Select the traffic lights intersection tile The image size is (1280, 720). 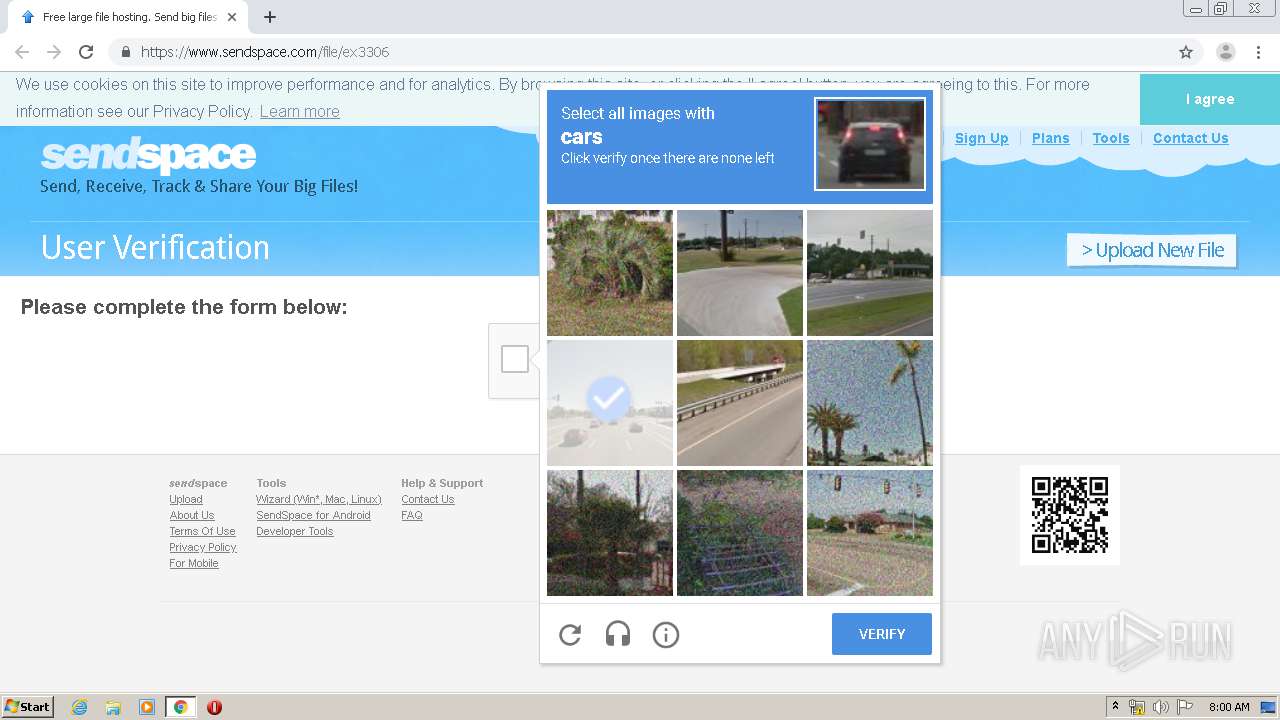click(870, 533)
